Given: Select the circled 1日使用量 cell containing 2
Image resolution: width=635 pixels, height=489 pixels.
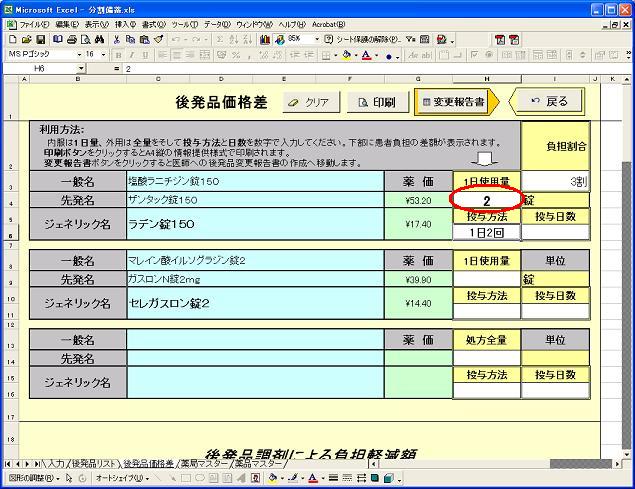Looking at the screenshot, I should click(x=486, y=201).
